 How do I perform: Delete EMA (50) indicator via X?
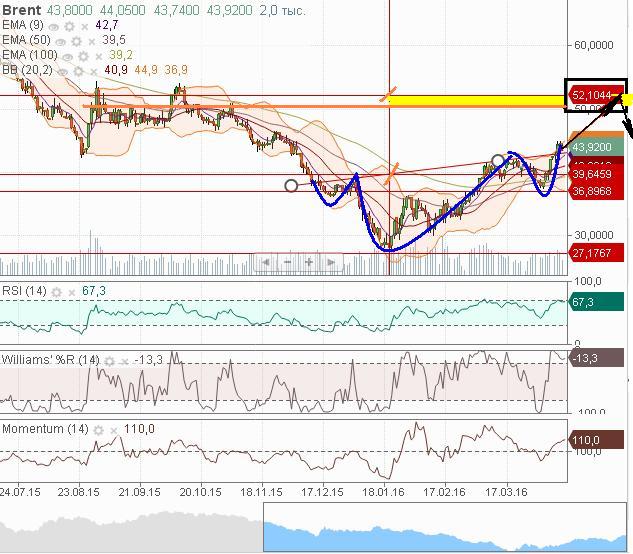coord(92,42)
